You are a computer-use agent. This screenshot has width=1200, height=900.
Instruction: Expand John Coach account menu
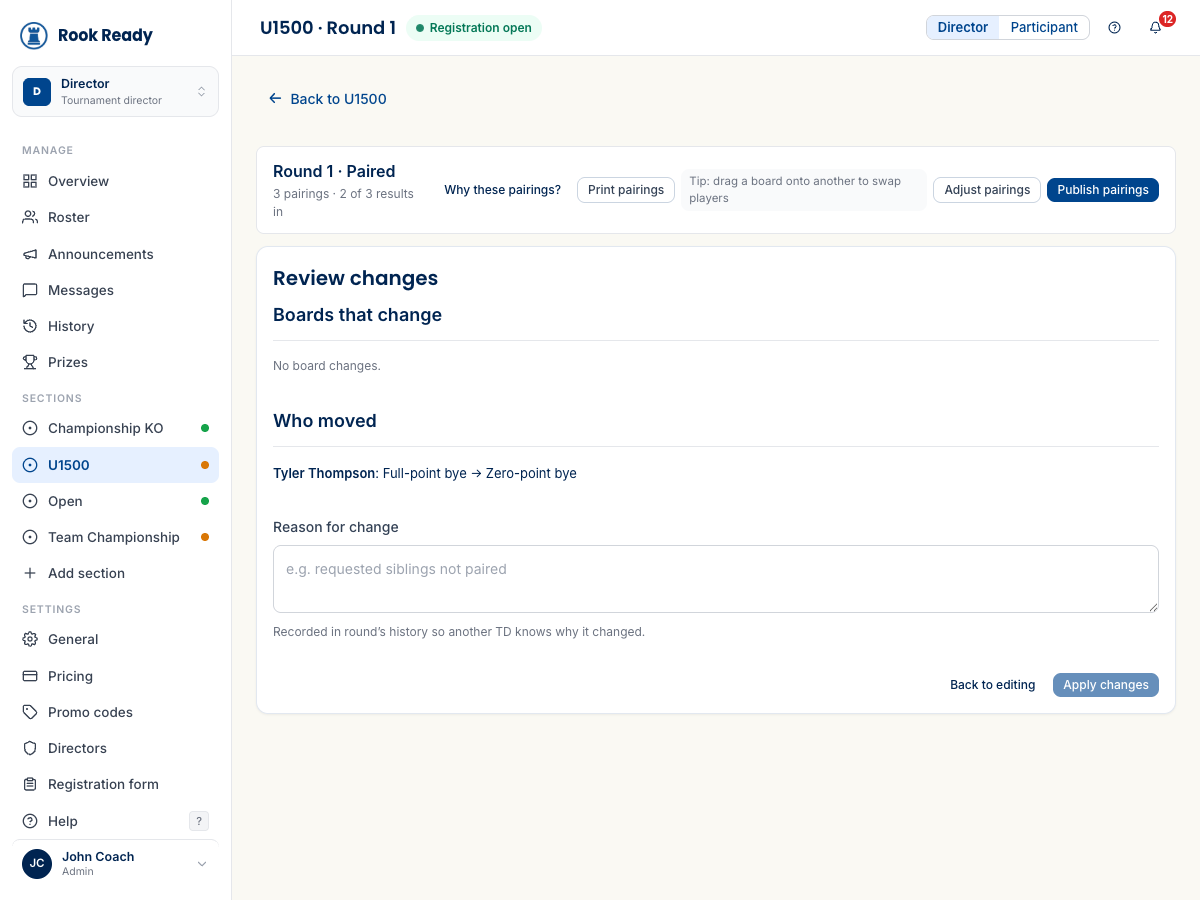[115, 864]
